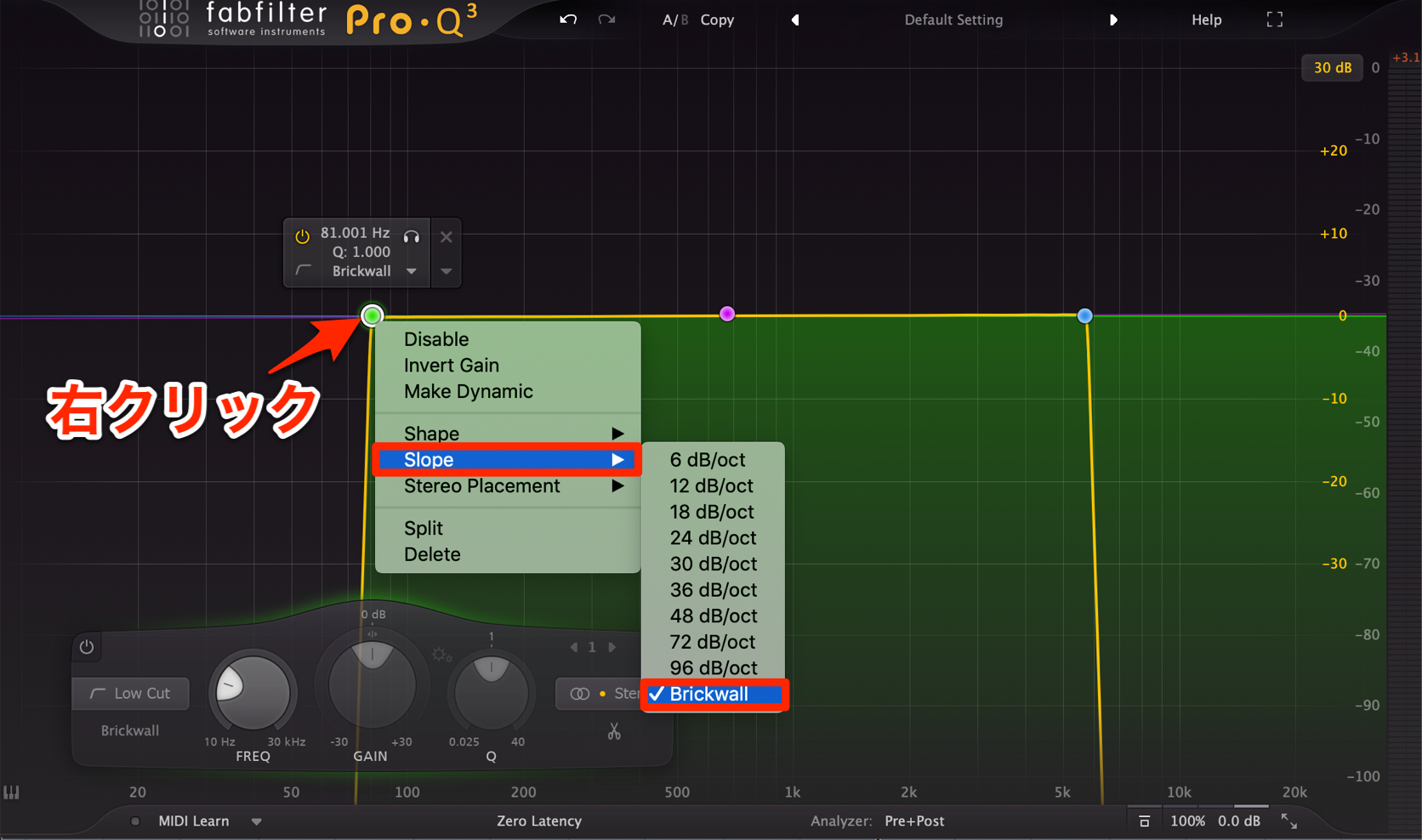Click the Copy button in the top bar
The image size is (1422, 840).
pos(717,20)
